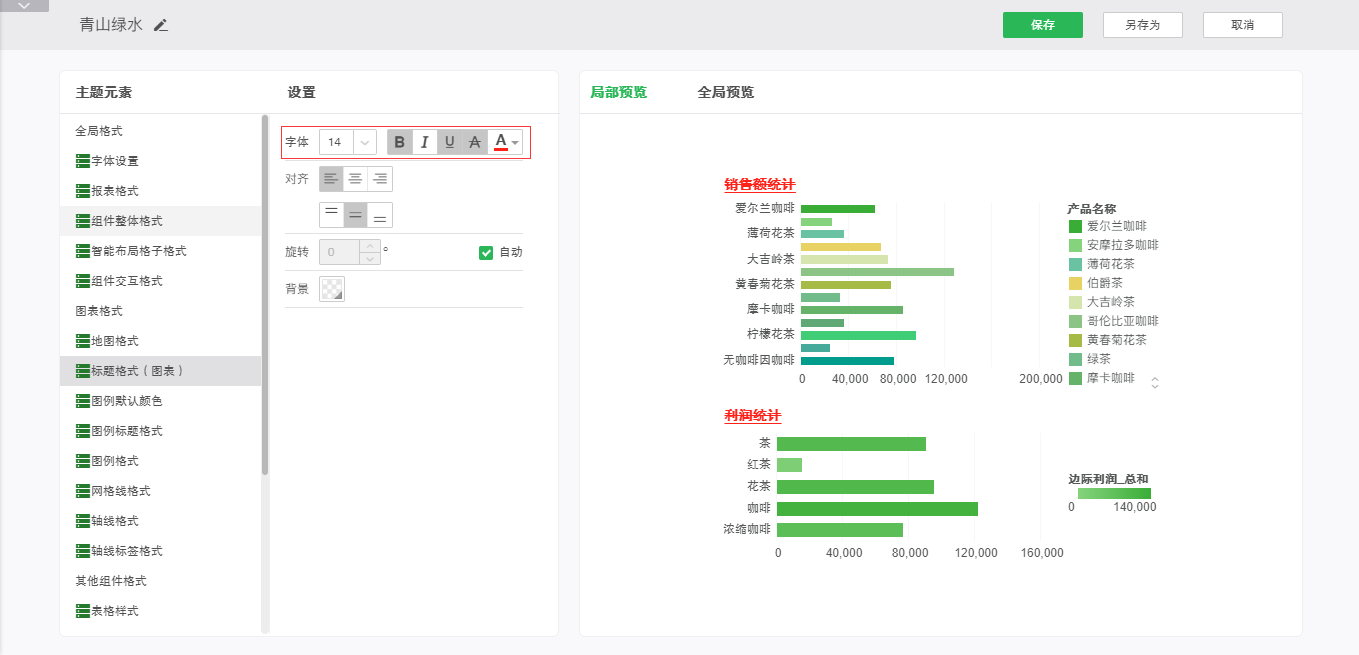Image resolution: width=1359 pixels, height=655 pixels.
Task: Click the 保存 button
Action: 1043,25
